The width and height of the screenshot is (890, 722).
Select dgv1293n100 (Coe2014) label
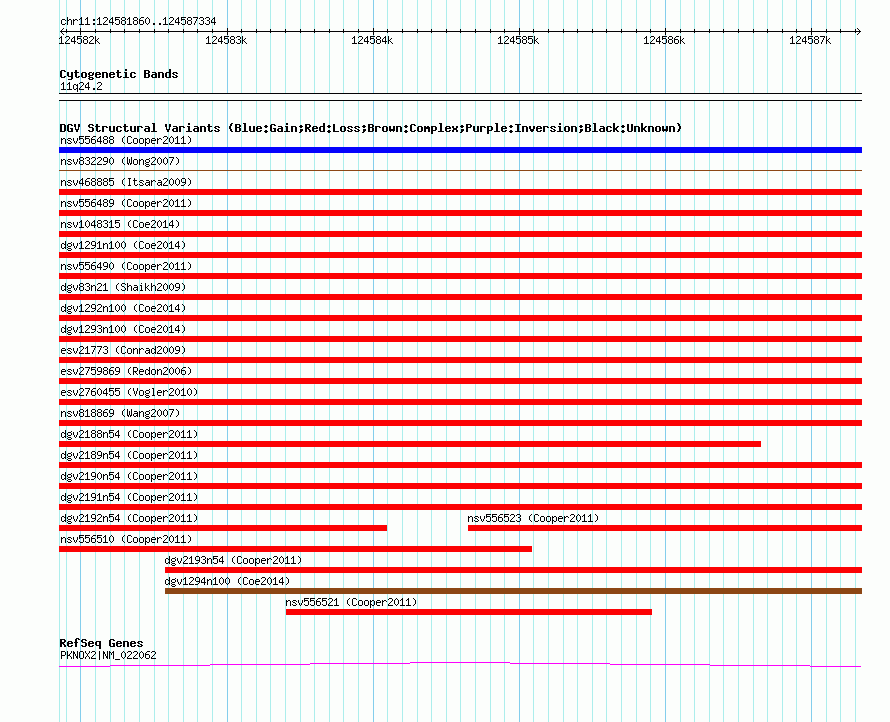coord(123,329)
